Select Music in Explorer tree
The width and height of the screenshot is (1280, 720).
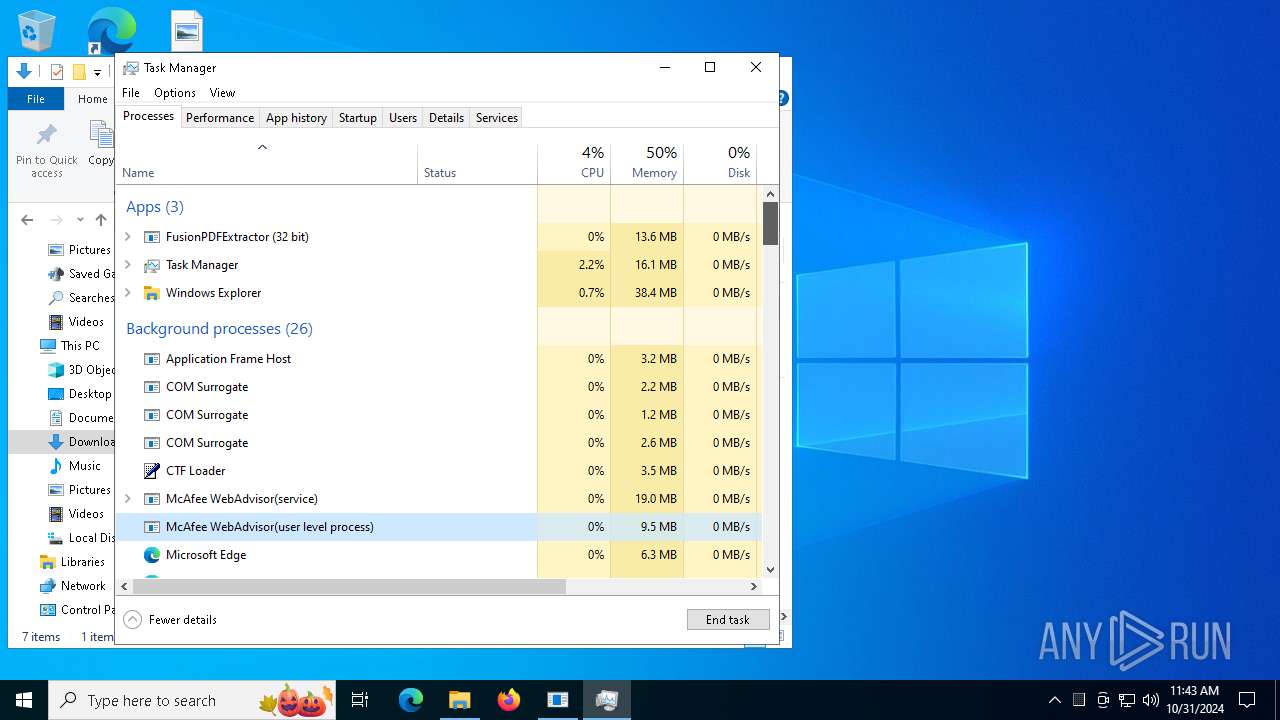pos(85,466)
